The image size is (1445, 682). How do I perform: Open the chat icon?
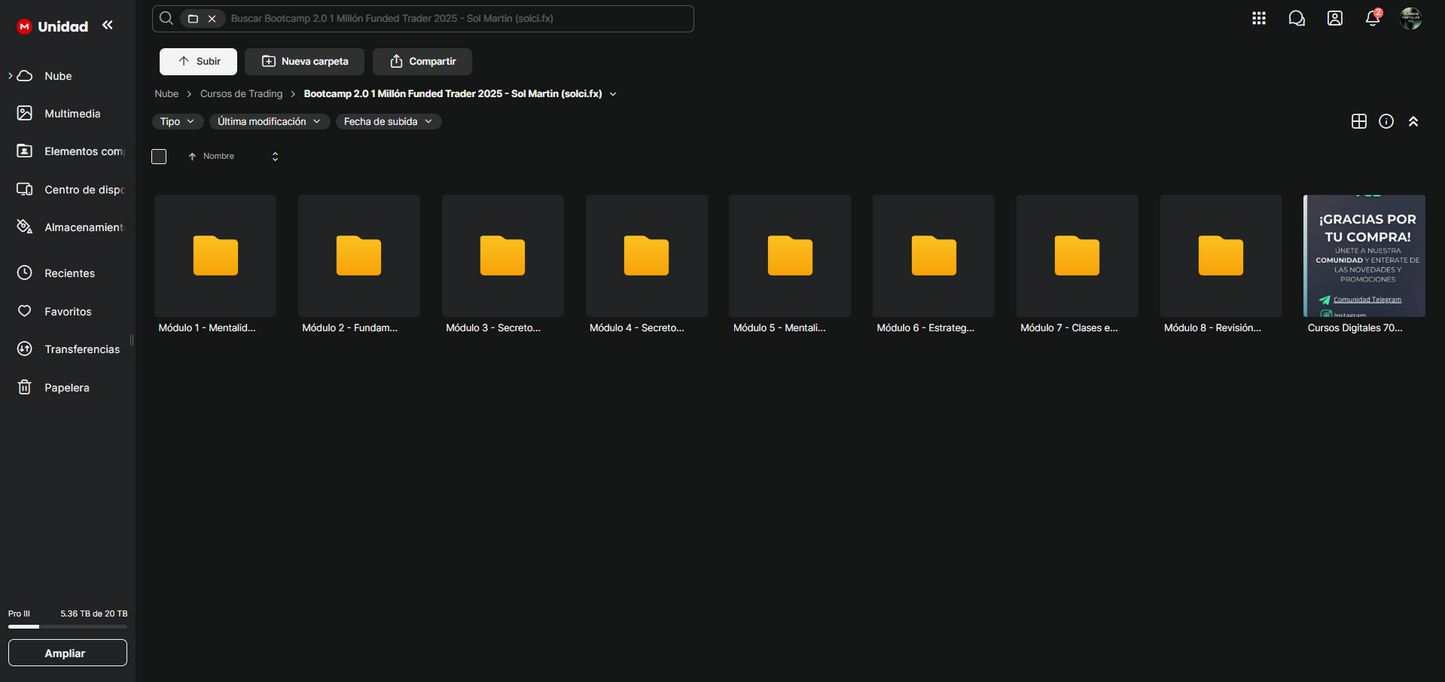point(1297,18)
